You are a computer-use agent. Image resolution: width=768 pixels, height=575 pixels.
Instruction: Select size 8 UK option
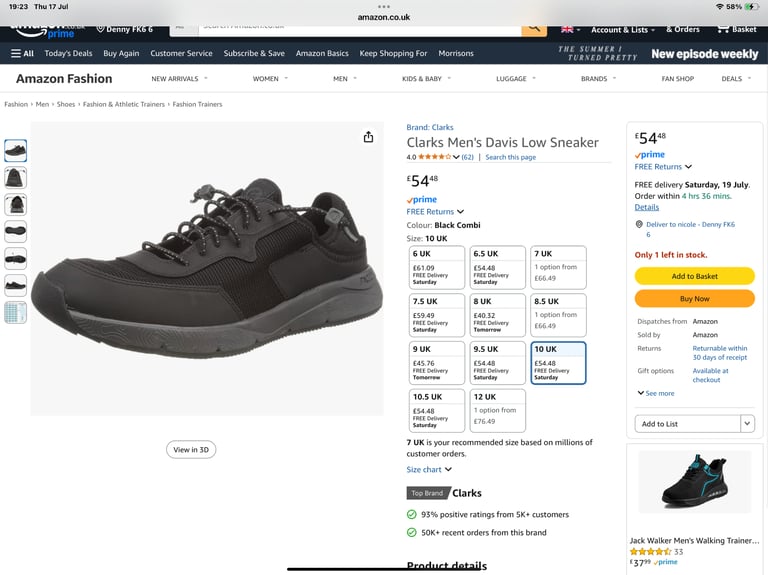tap(497, 315)
